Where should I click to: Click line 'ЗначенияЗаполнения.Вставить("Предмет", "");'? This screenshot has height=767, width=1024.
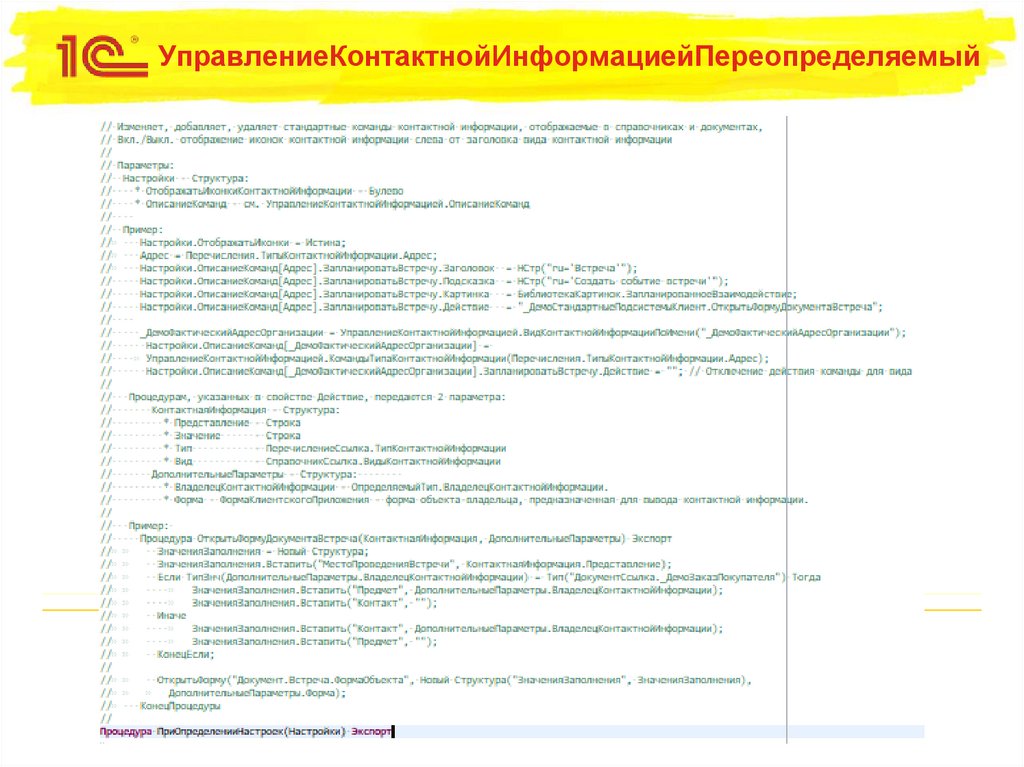[269, 642]
